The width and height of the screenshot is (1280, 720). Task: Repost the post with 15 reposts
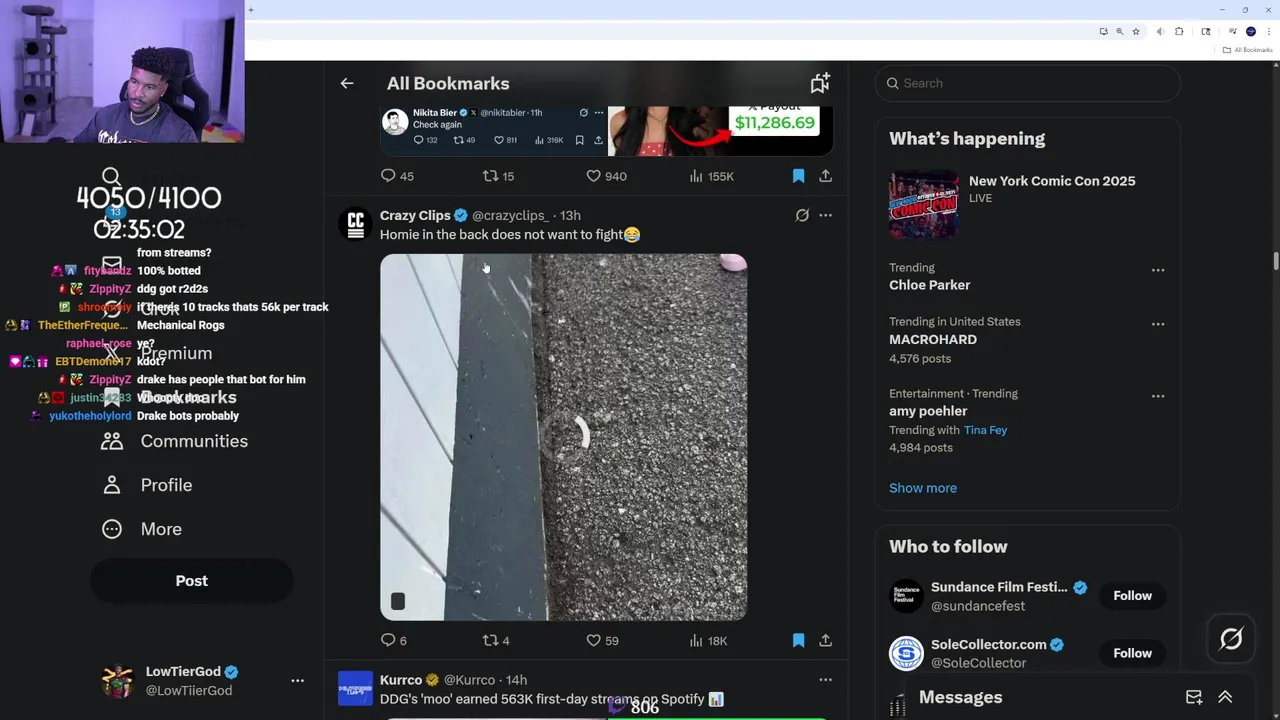[498, 176]
